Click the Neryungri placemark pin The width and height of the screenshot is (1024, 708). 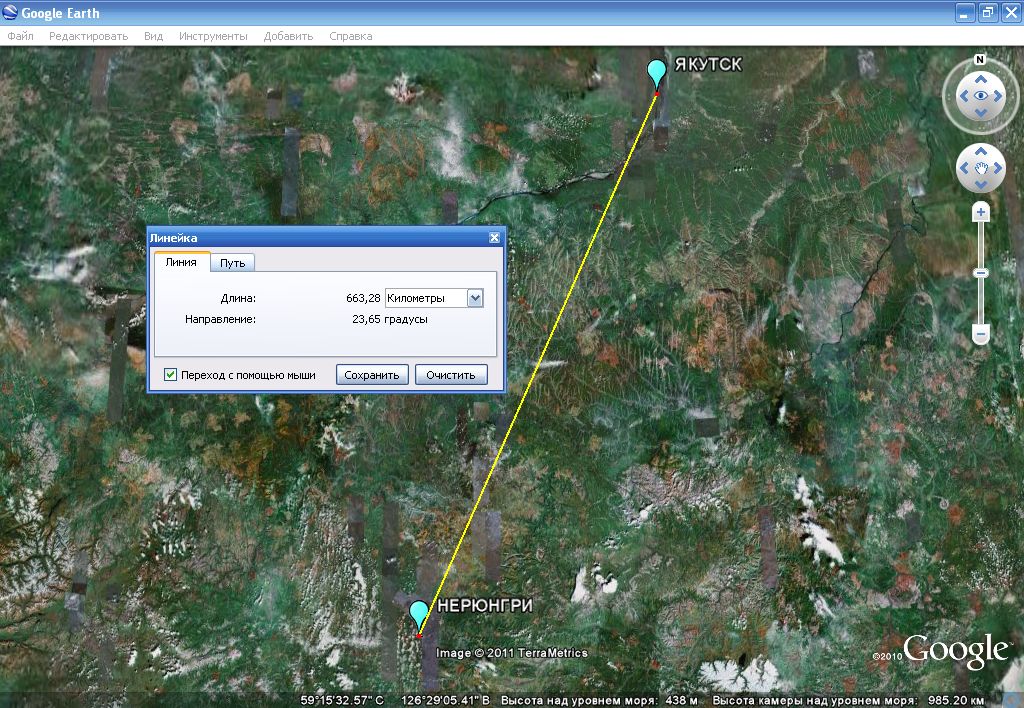point(418,614)
